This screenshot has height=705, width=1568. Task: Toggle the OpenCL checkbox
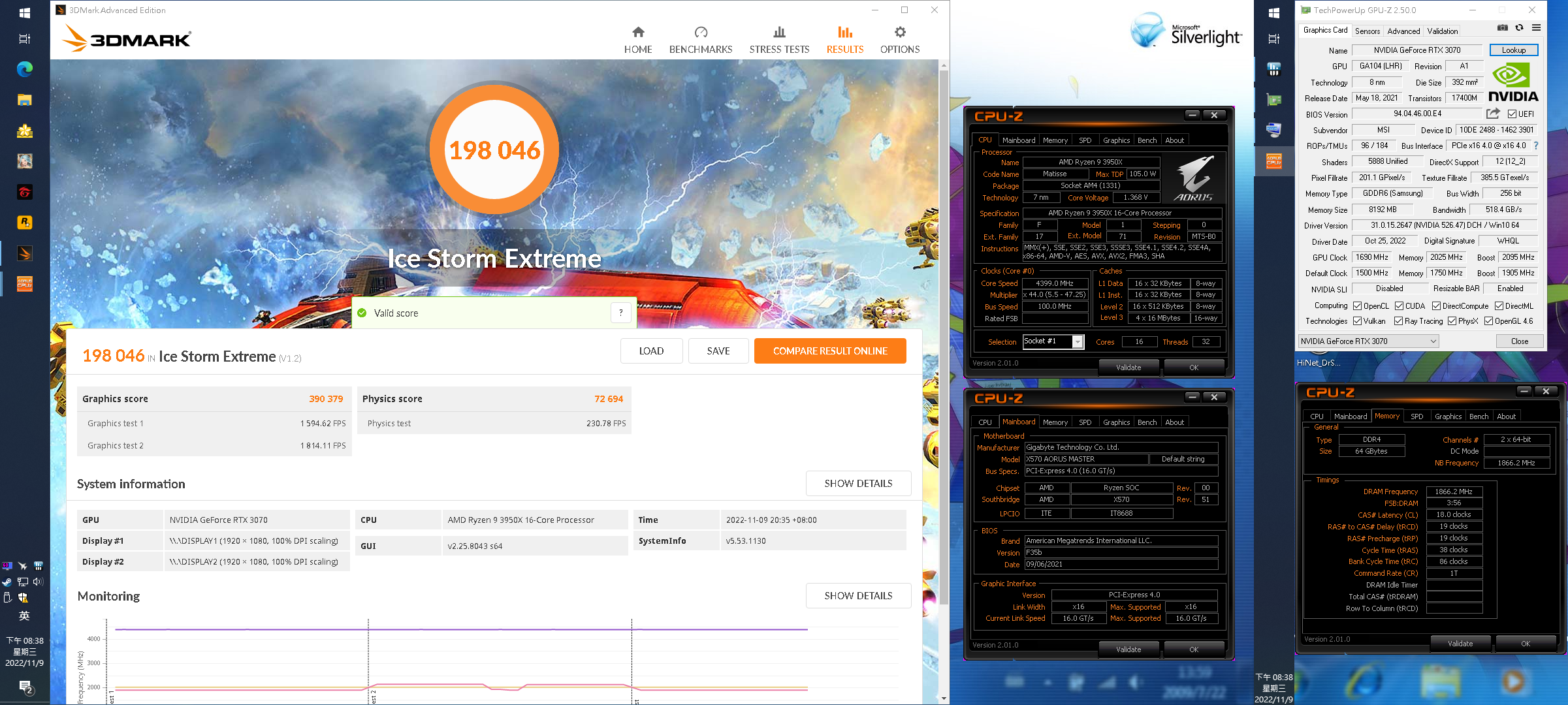point(1358,306)
